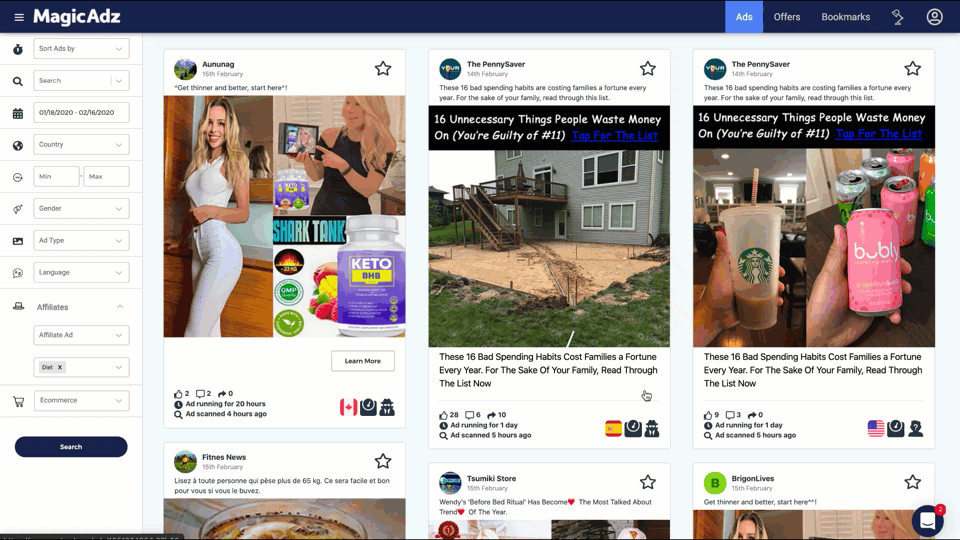The image size is (960, 540).
Task: Click the language speech icon in sidebar
Action: pyautogui.click(x=18, y=273)
